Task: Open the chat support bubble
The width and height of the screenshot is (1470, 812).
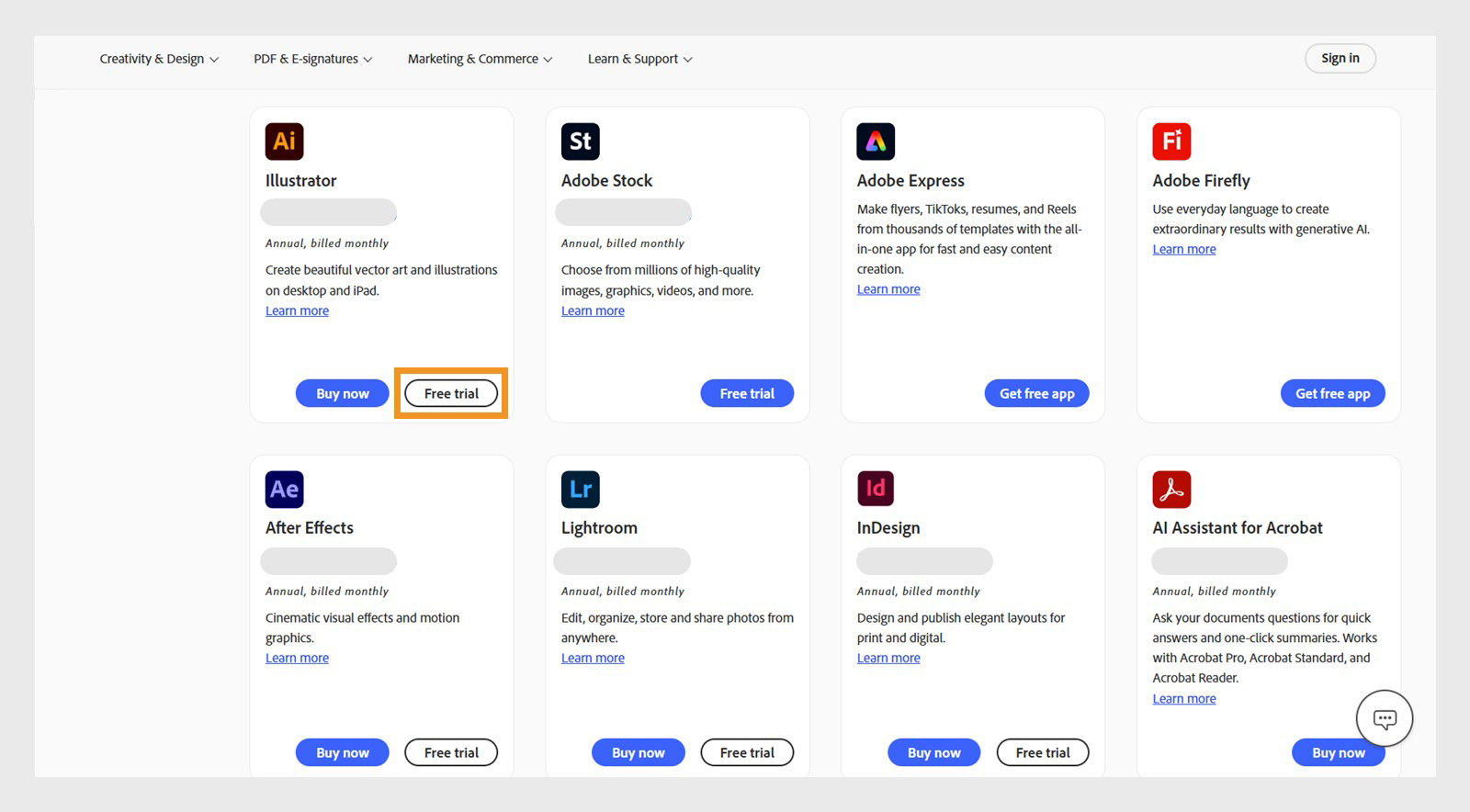Action: click(x=1384, y=718)
